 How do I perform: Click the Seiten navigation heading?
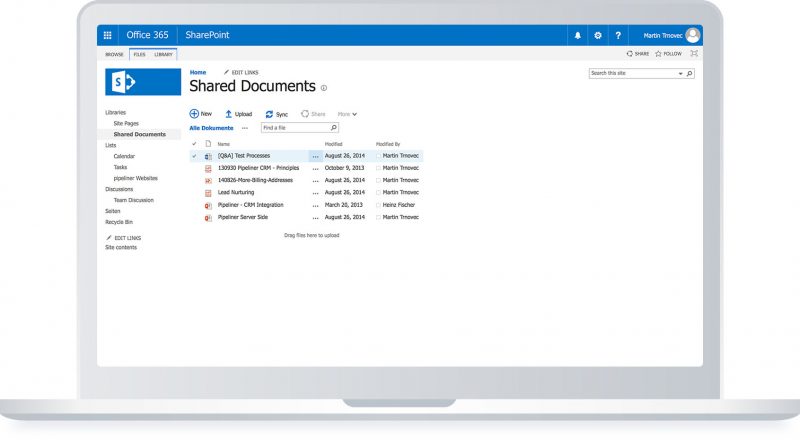tap(113, 211)
